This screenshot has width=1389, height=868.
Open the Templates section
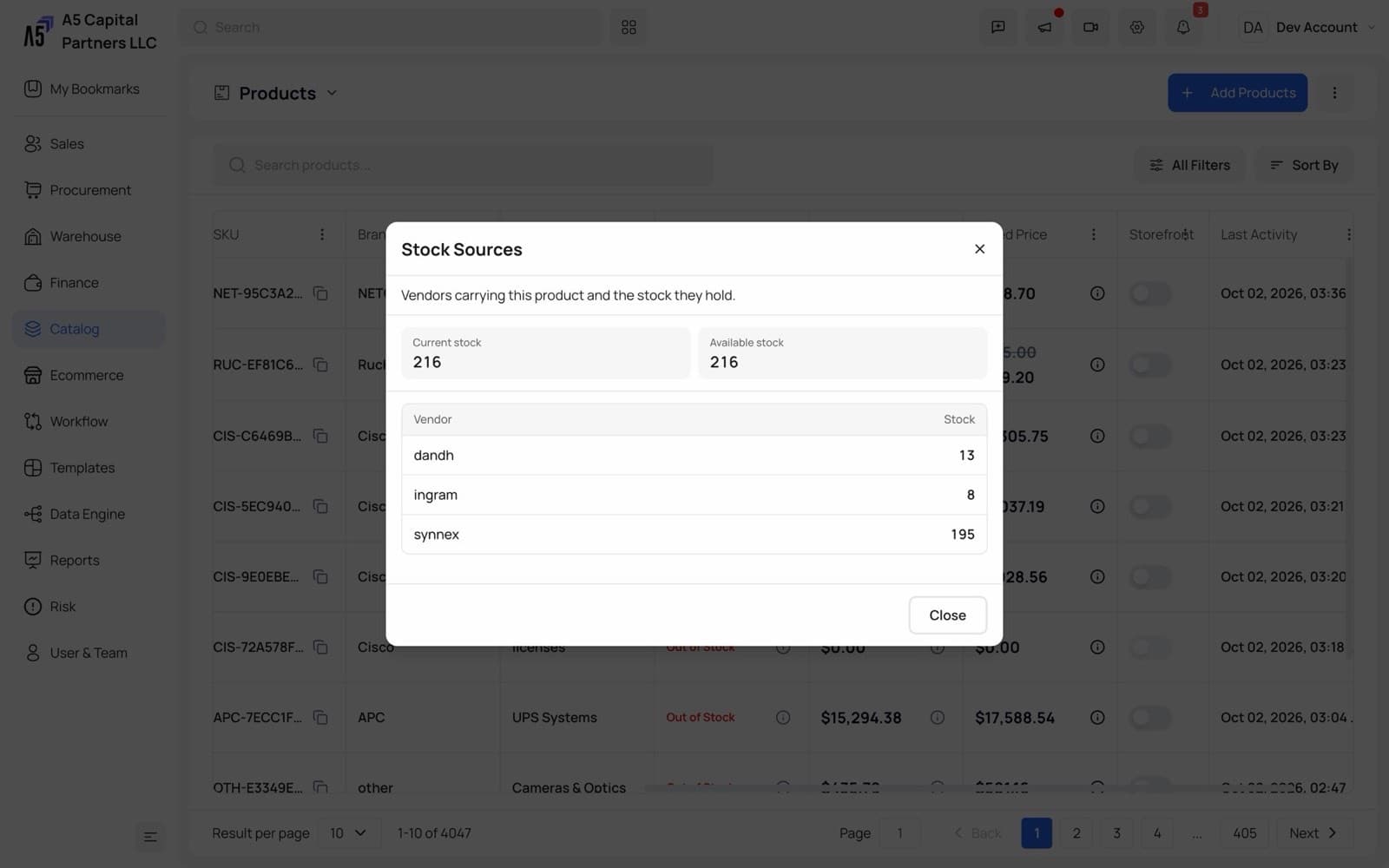pos(89,468)
